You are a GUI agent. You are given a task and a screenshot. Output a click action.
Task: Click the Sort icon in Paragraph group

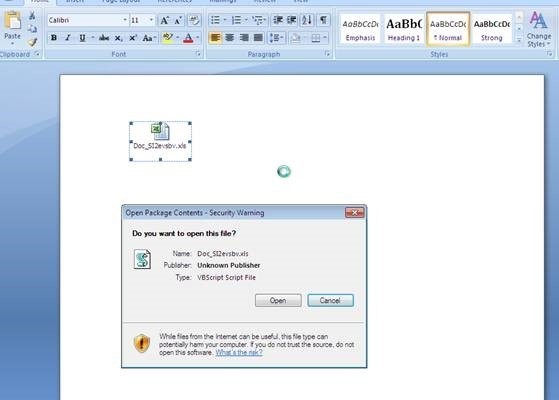307,20
